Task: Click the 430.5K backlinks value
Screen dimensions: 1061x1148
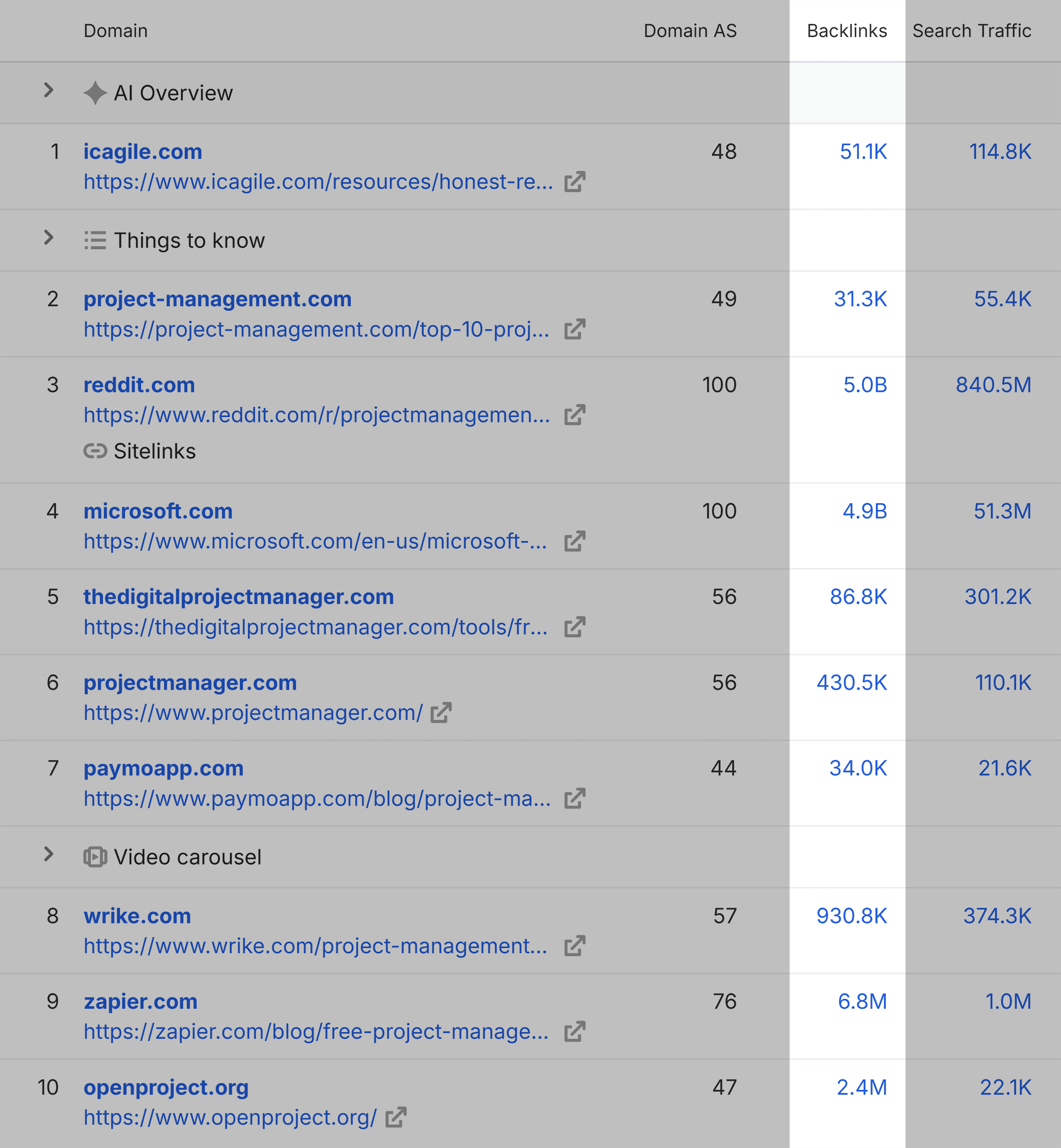Action: pyautogui.click(x=852, y=683)
